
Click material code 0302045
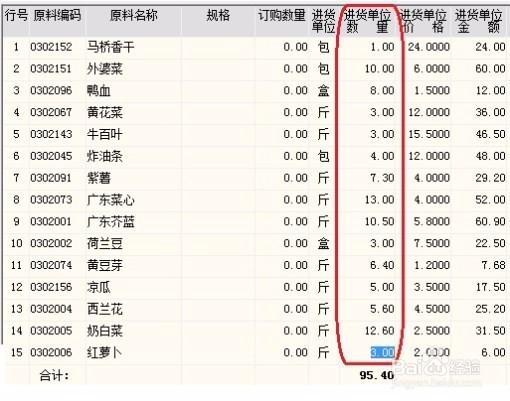click(x=51, y=156)
